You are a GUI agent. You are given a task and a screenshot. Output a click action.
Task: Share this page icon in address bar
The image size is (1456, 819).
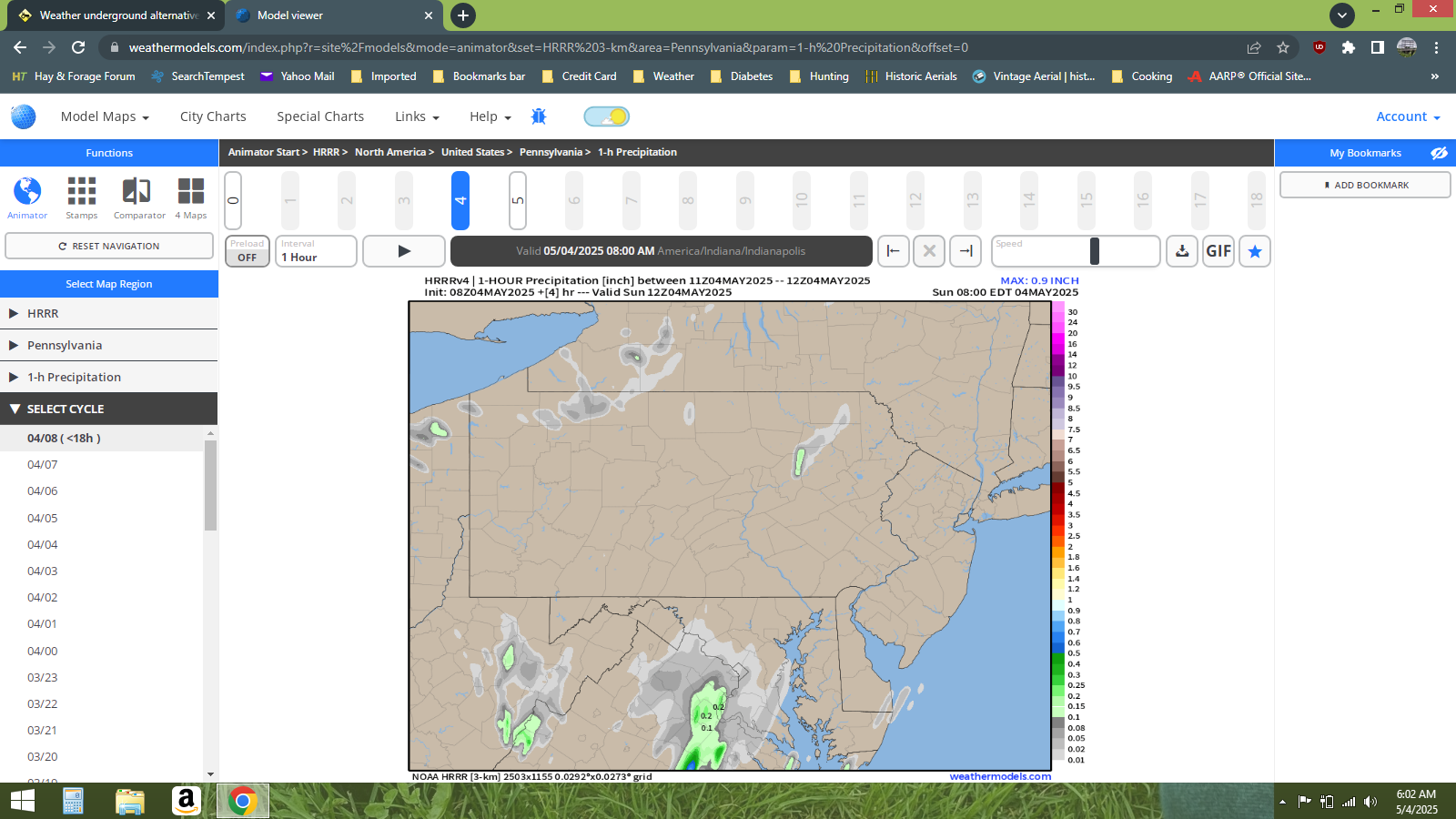point(1254,47)
